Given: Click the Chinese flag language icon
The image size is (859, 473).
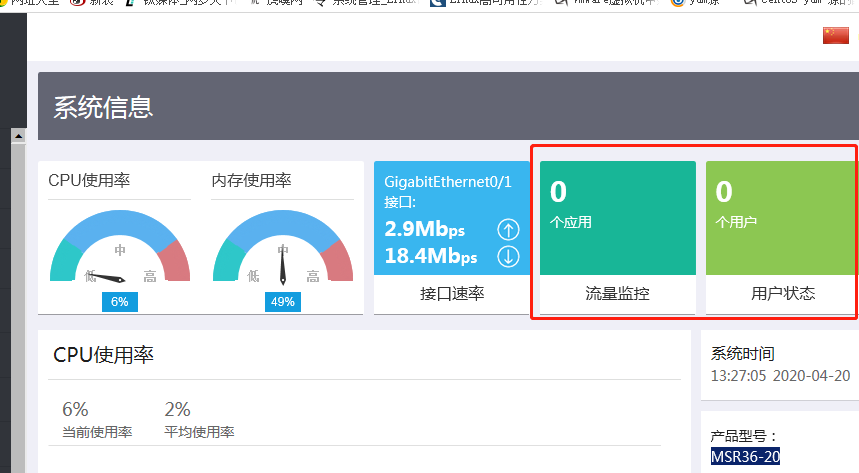Looking at the screenshot, I should 835,36.
